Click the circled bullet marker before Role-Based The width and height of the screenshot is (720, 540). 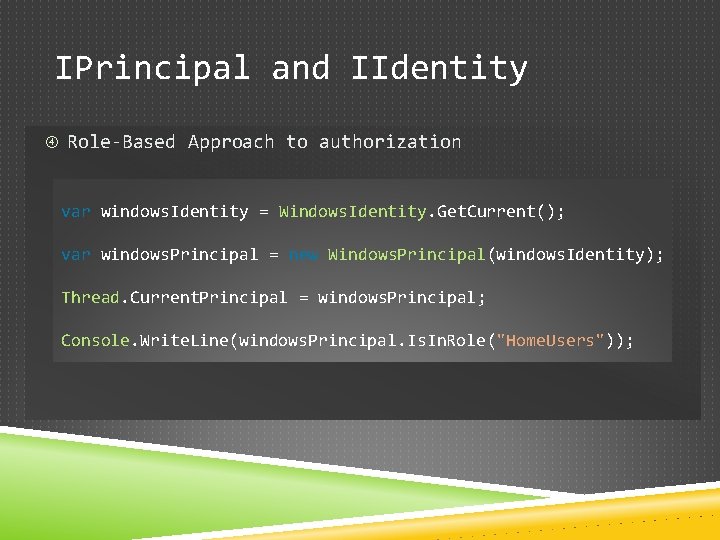click(52, 142)
